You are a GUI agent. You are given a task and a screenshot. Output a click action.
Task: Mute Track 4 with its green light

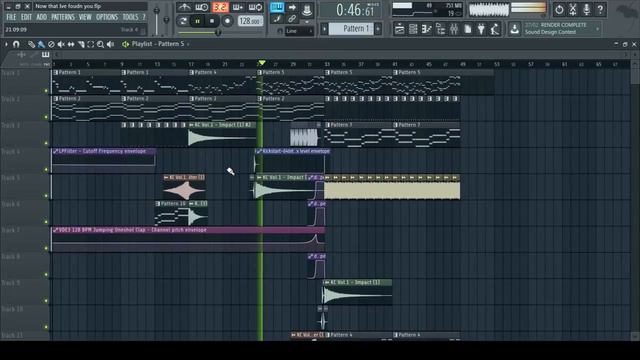pyautogui.click(x=46, y=169)
